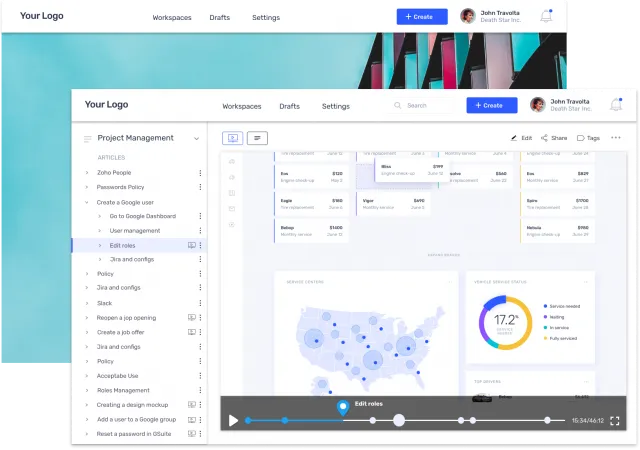Open Settings in the front window nav
The height and width of the screenshot is (450, 640).
336,106
